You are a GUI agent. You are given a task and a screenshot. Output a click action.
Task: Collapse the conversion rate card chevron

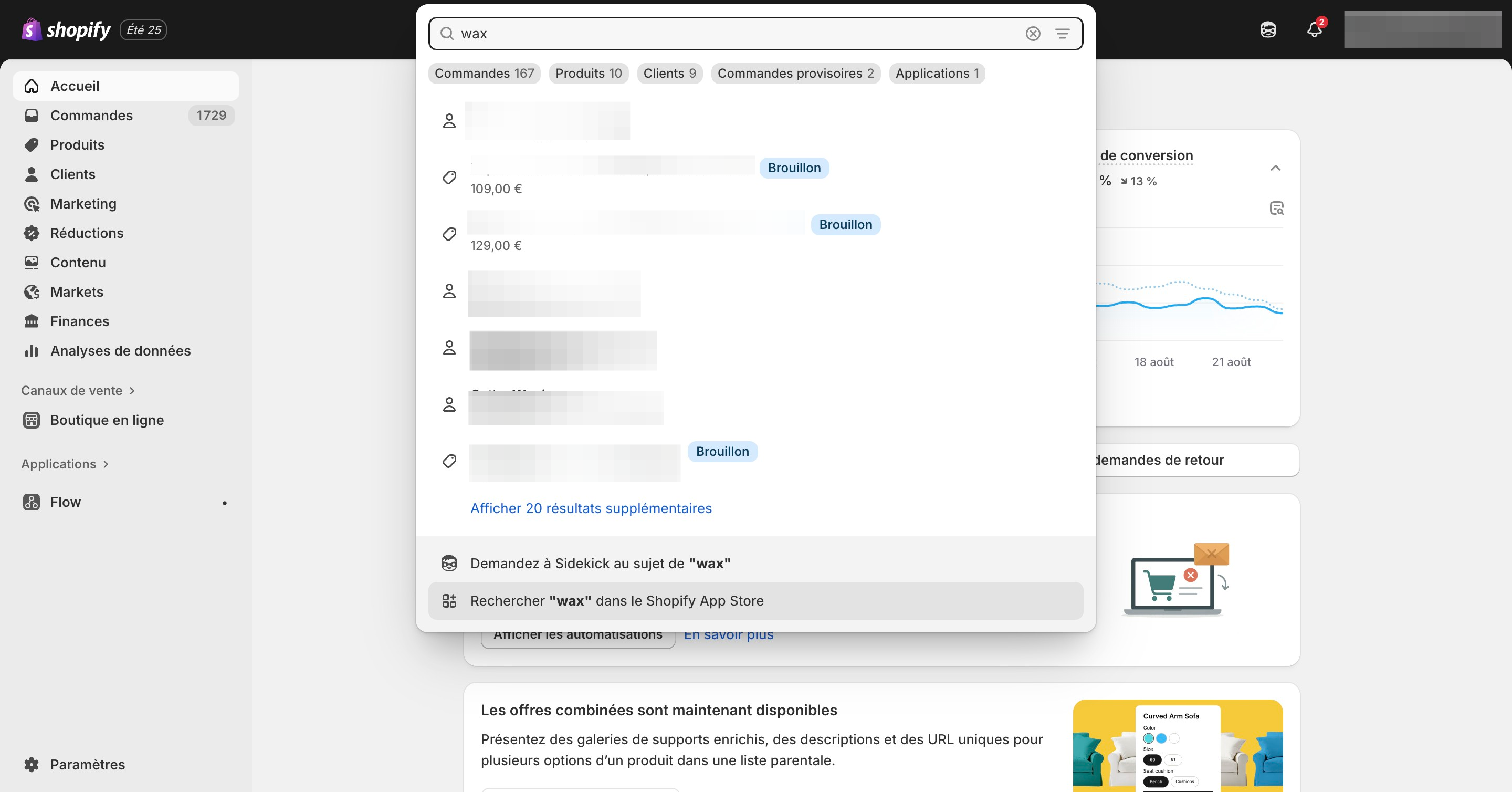click(1275, 169)
